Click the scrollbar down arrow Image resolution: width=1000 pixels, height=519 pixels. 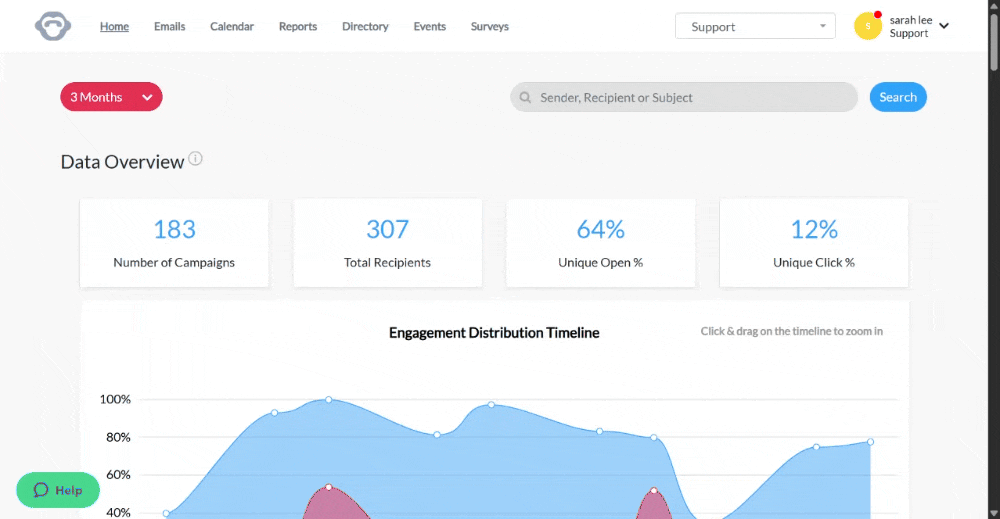pos(994,513)
